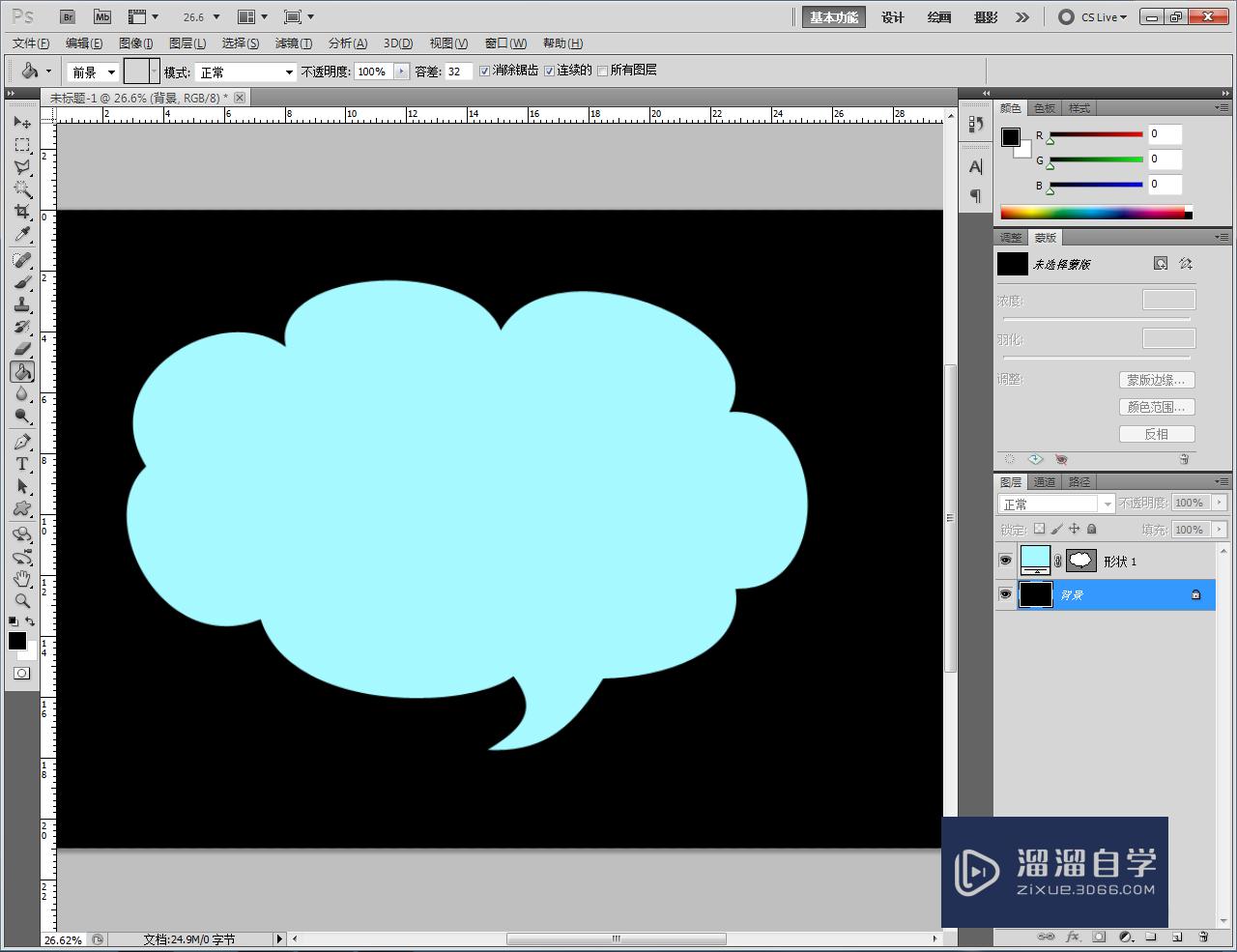Image resolution: width=1237 pixels, height=952 pixels.
Task: Toggle 消除锯齿 anti-alias checkbox
Action: click(x=485, y=71)
